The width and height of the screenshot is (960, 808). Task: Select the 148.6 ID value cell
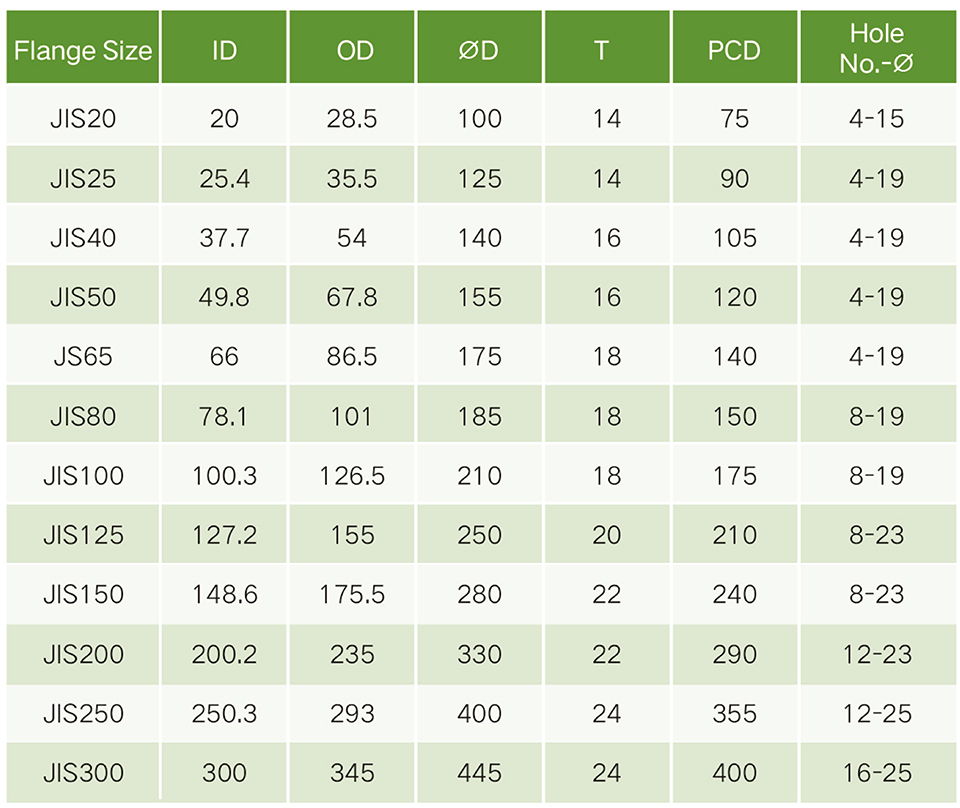[x=225, y=594]
